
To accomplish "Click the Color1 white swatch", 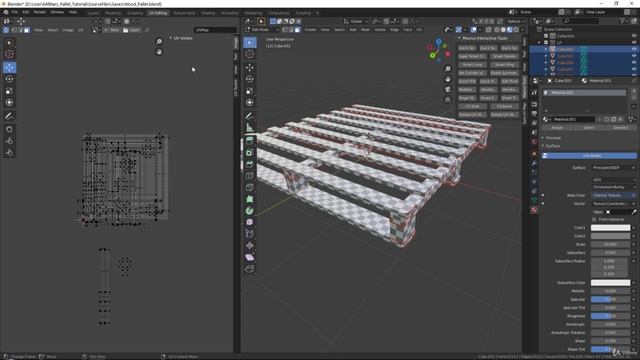I will pos(610,228).
